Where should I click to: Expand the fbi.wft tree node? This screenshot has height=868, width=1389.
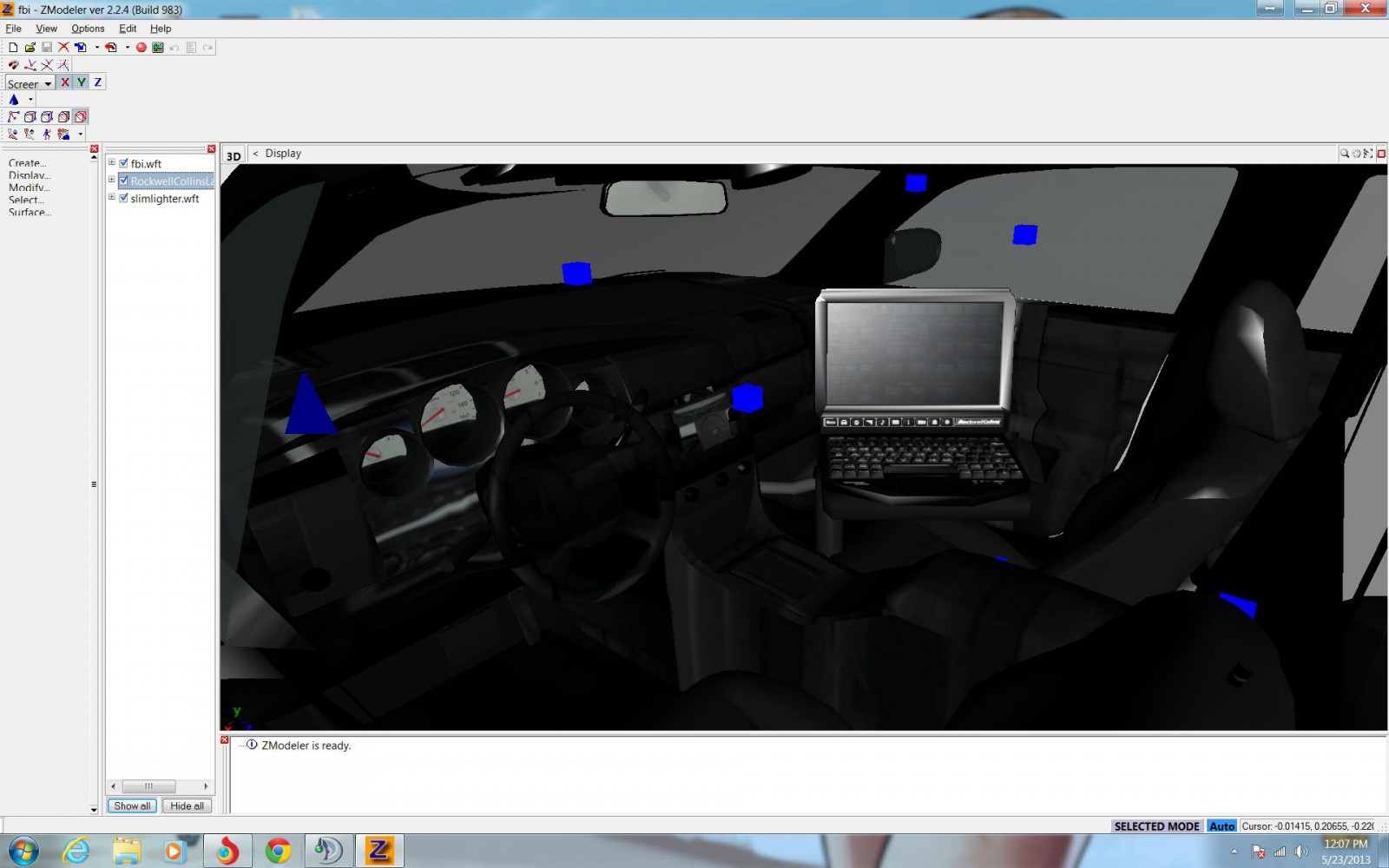(112, 162)
